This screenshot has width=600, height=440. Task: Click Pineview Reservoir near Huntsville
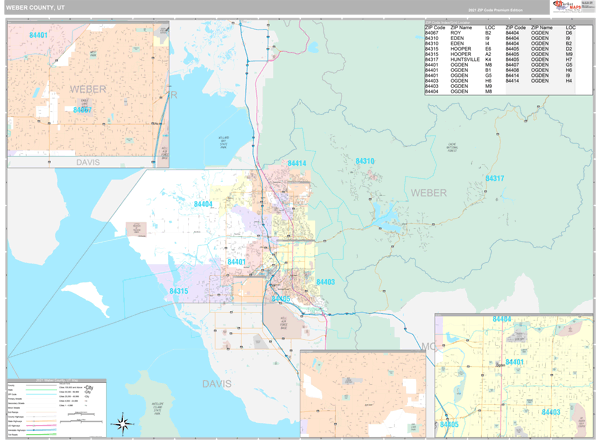[387, 218]
